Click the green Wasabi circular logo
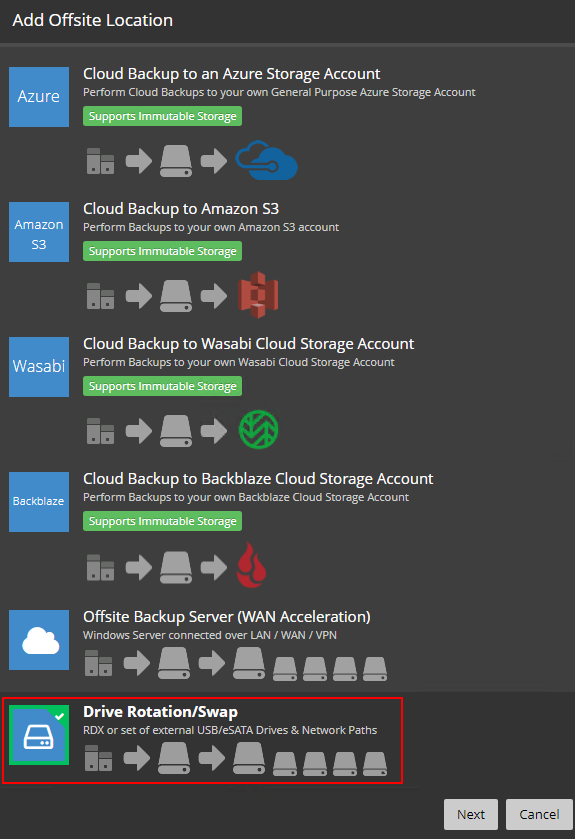 258,429
